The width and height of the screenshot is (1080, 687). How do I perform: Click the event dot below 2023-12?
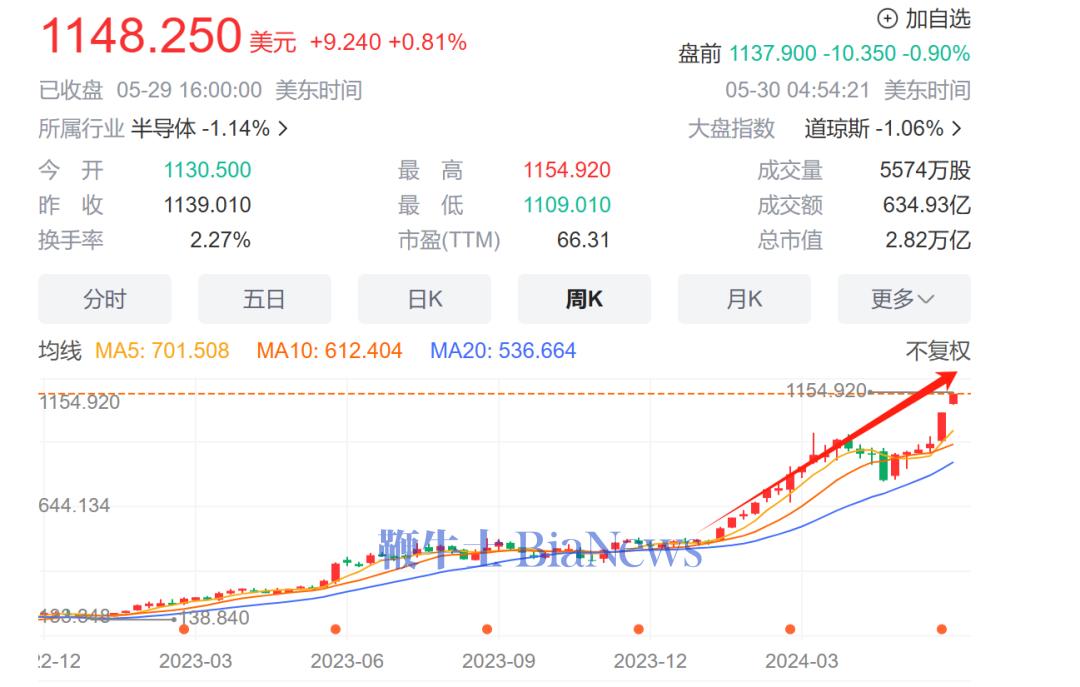638,629
